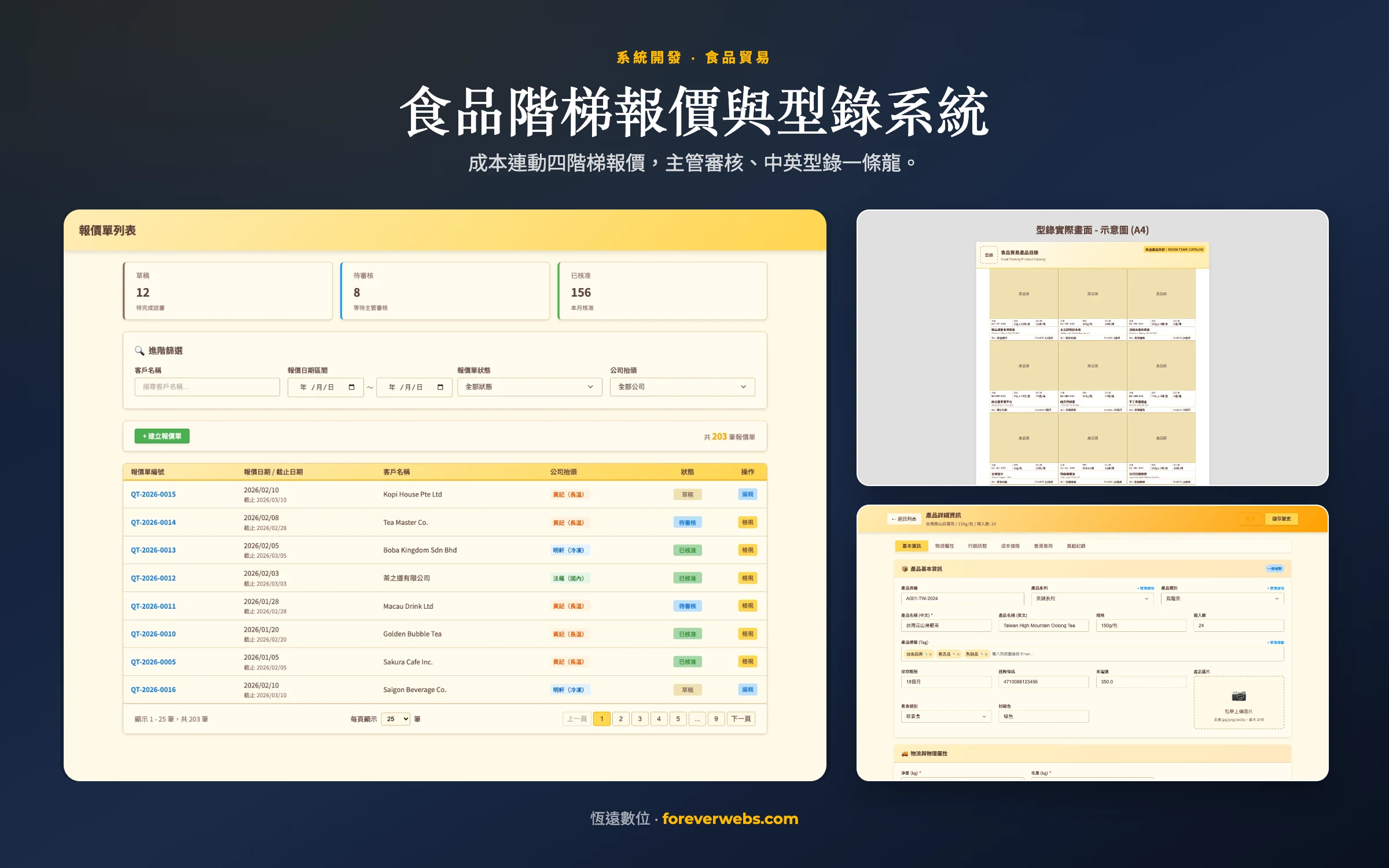The width and height of the screenshot is (1389, 868).
Task: Click 編輯 button for QT-2026-0016
Action: (x=748, y=689)
